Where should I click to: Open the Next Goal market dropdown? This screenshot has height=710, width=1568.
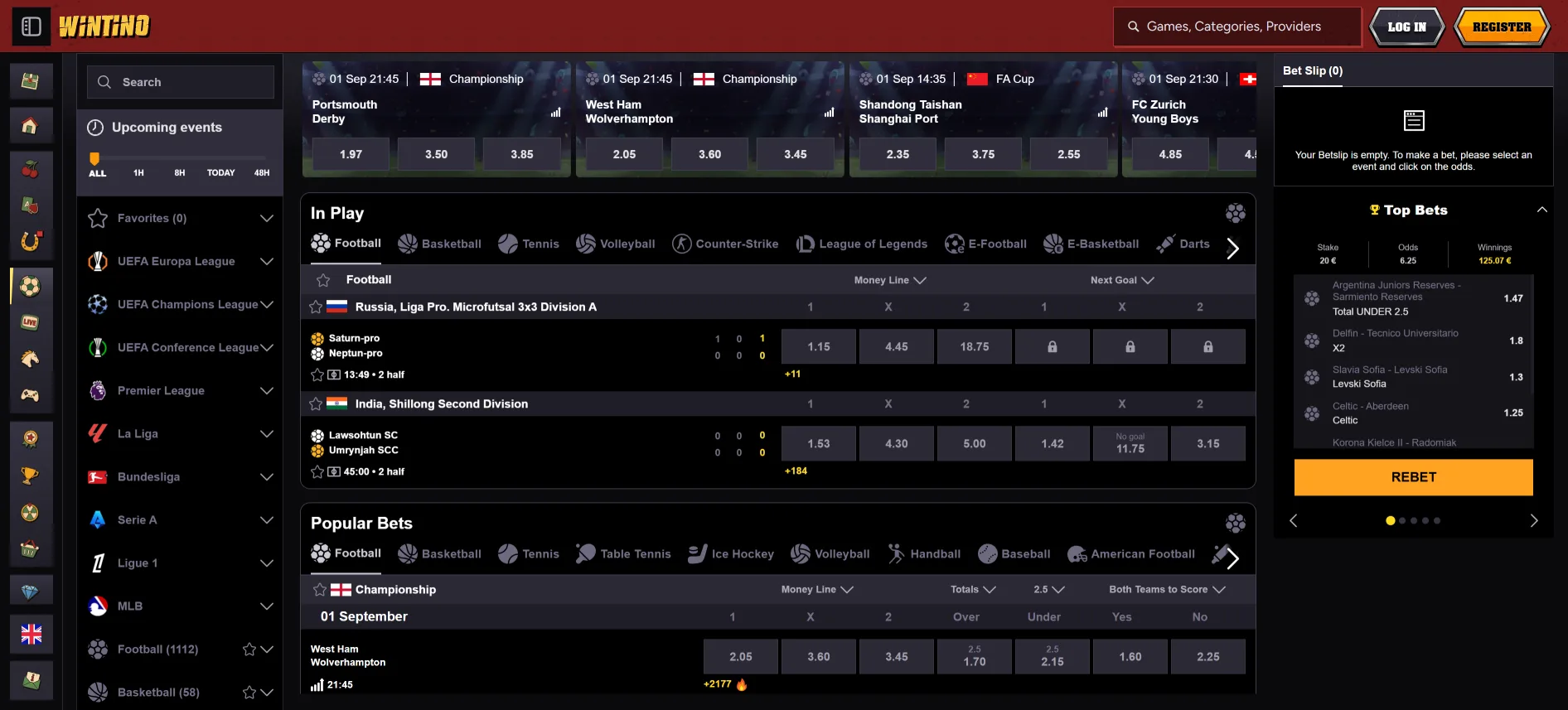click(x=1122, y=280)
